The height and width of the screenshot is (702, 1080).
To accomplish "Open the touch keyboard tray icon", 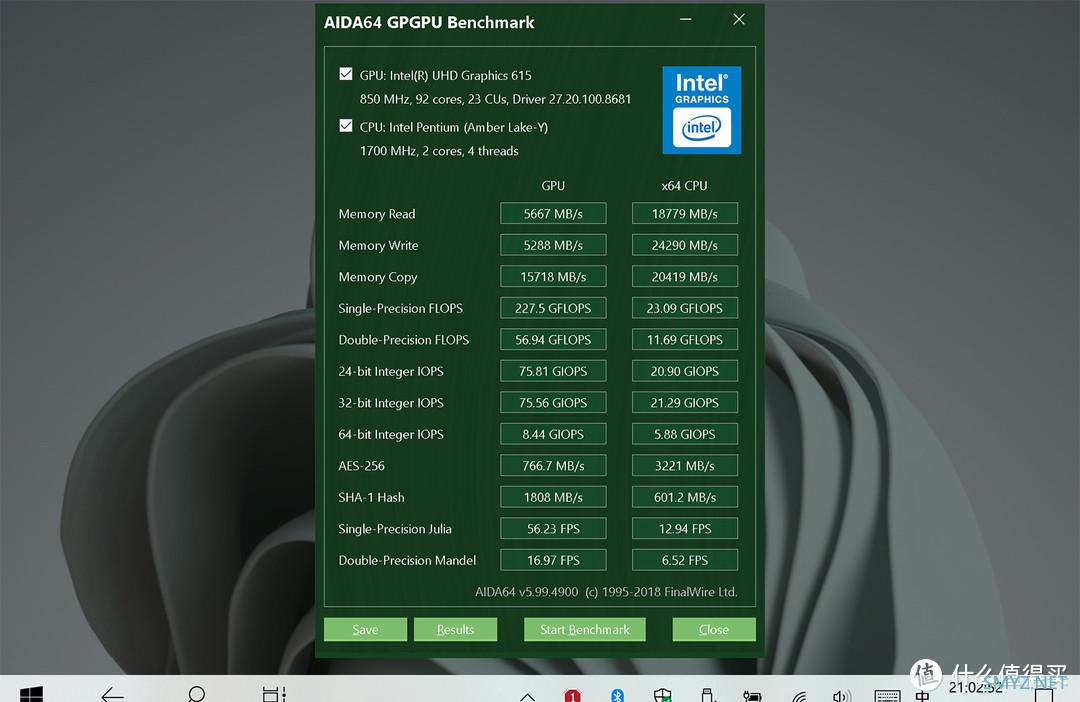I will coord(887,696).
